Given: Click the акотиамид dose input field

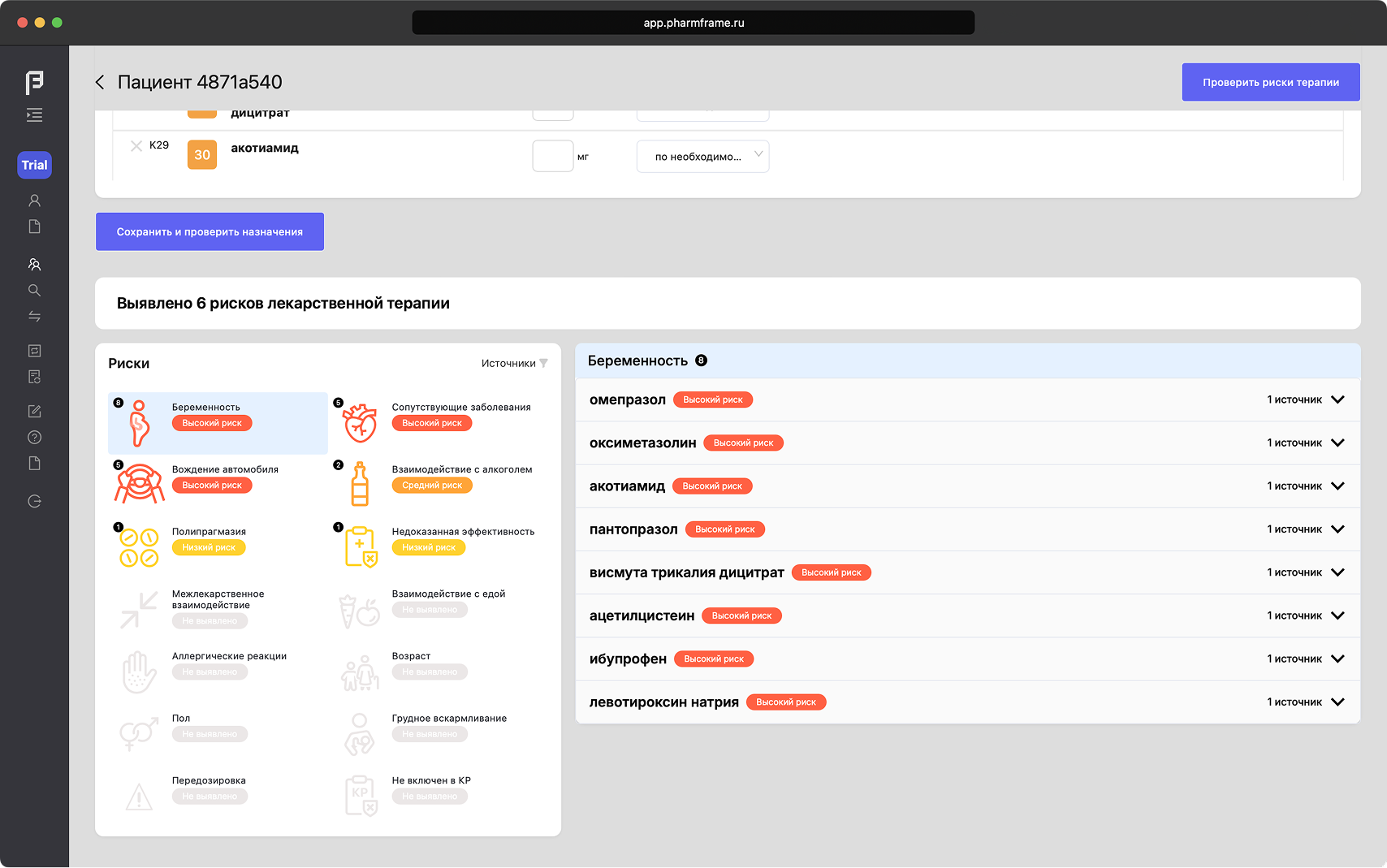Looking at the screenshot, I should 553,156.
